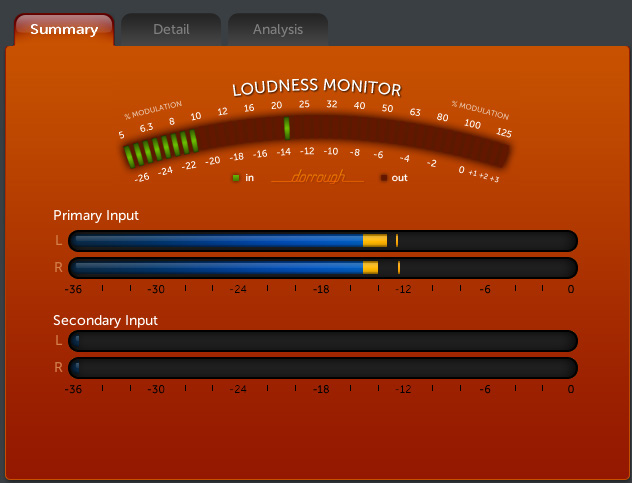
Task: Click the '% MODULATION' label on the right
Action: 480,110
